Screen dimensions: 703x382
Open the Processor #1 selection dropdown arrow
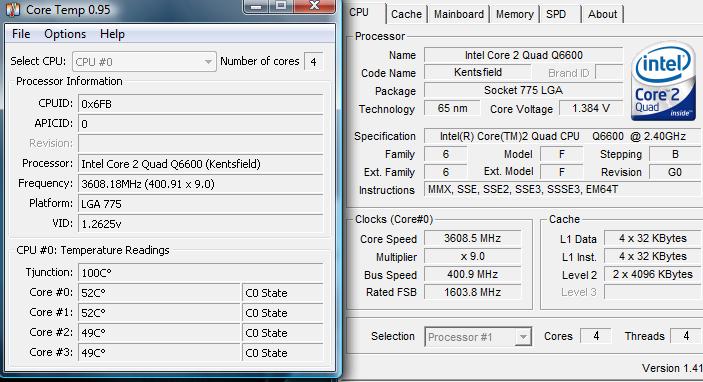[x=523, y=337]
